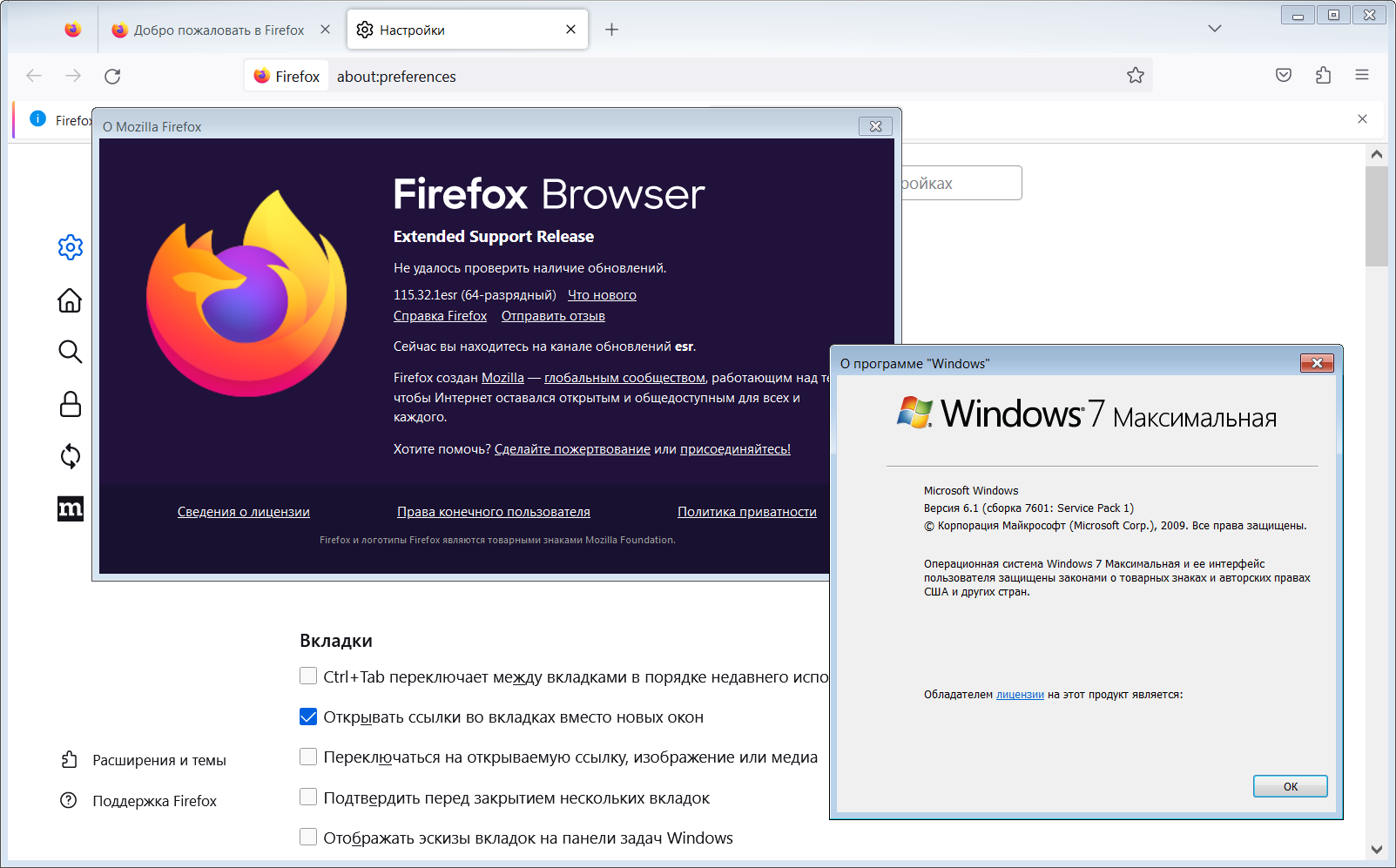Click the scrollbar down arrow of settings page
Image resolution: width=1396 pixels, height=868 pixels.
tap(1376, 850)
